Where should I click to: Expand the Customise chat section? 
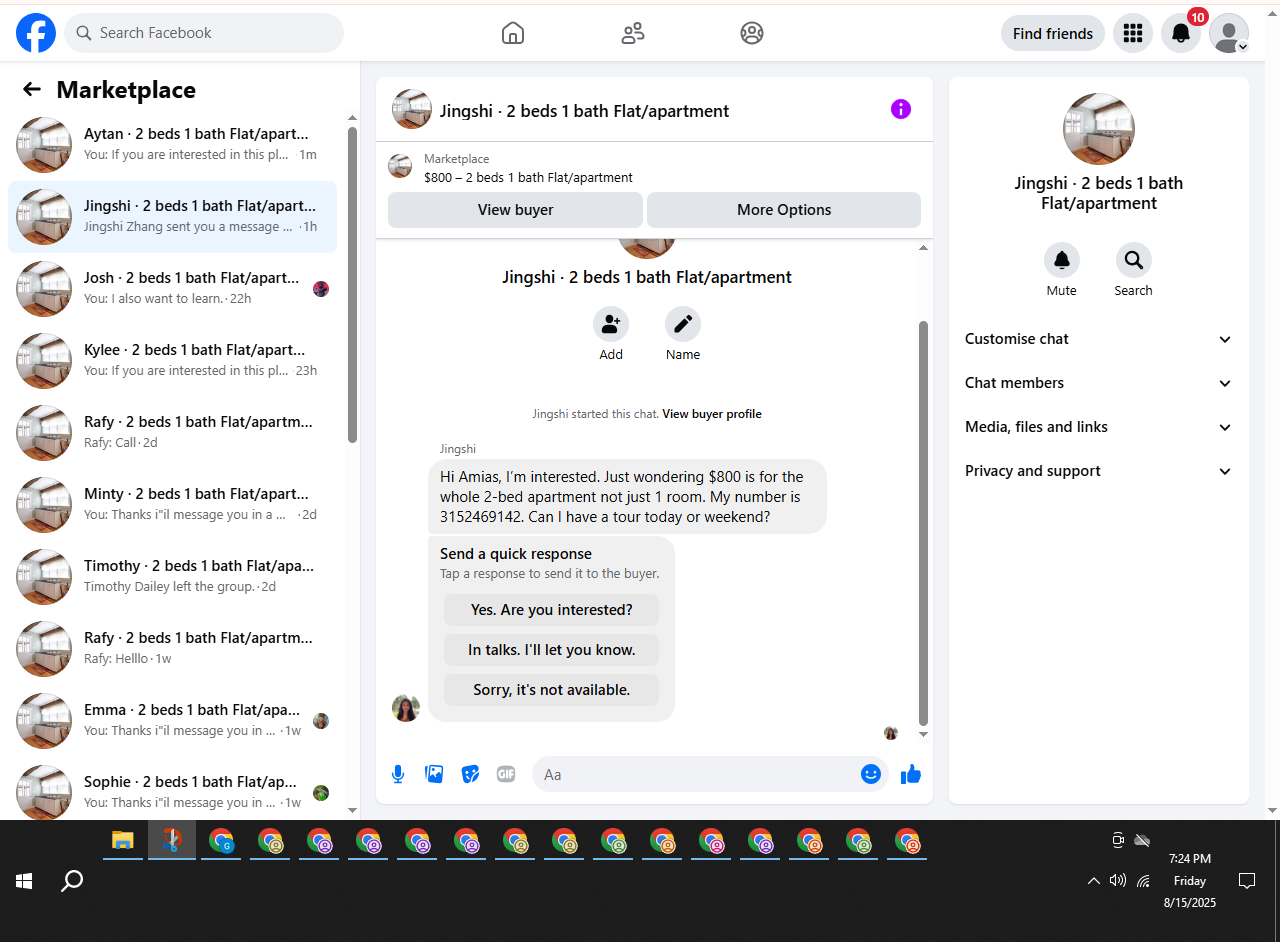1099,339
